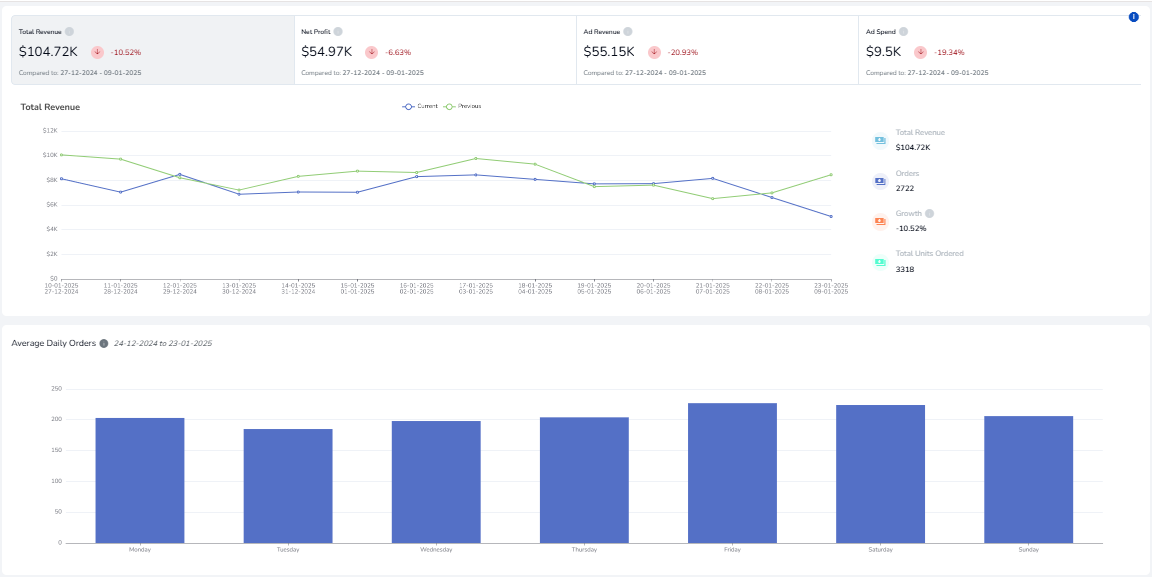Click the info icon next to Ad Spend
This screenshot has height=577, width=1152.
(x=903, y=31)
